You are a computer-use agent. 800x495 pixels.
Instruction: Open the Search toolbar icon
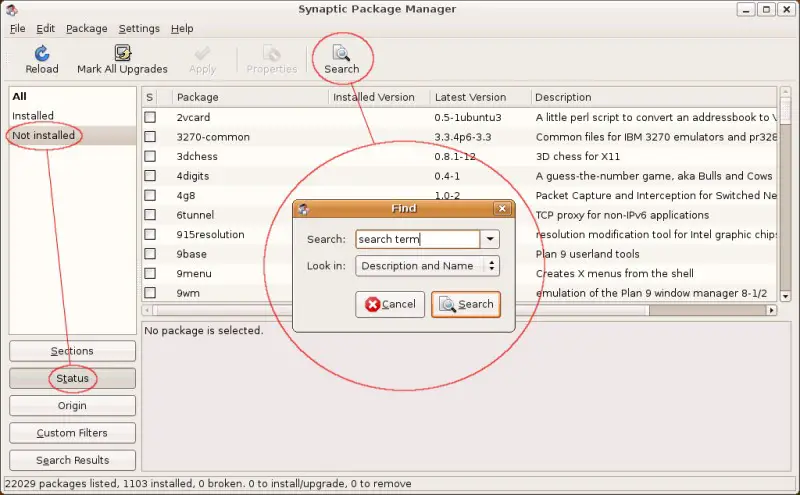(x=341, y=53)
